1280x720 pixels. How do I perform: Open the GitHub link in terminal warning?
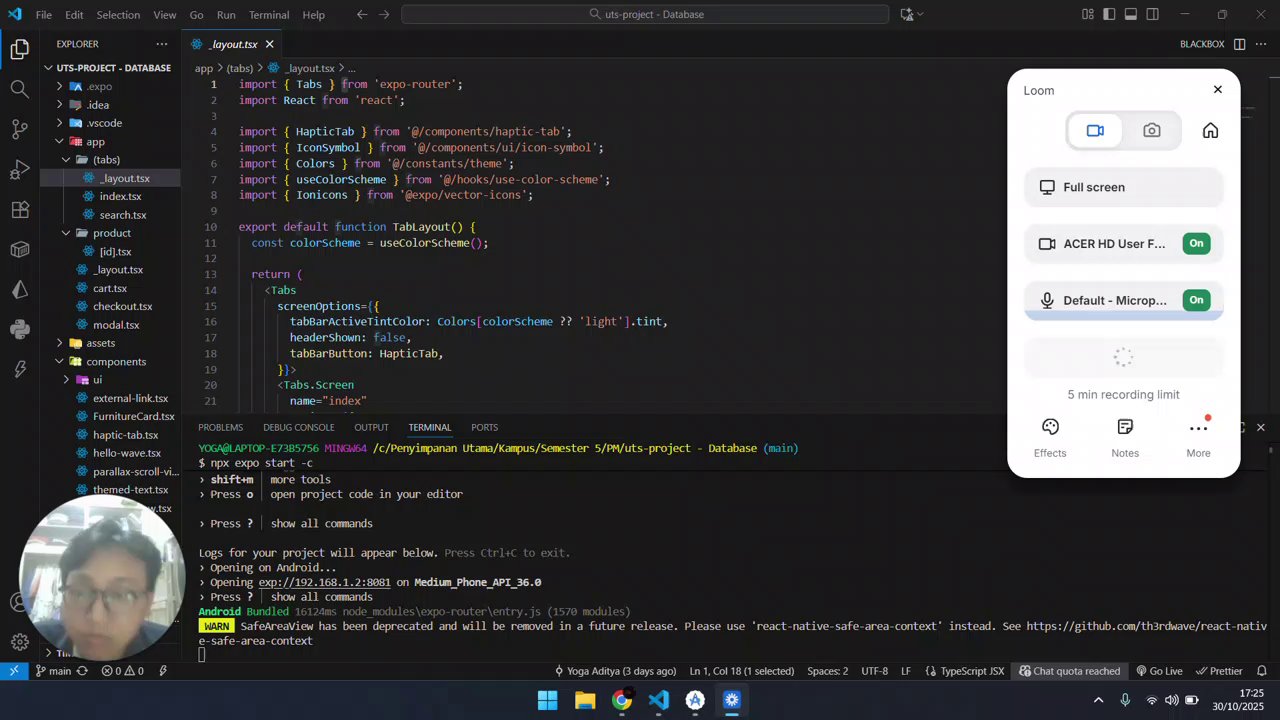click(1146, 626)
